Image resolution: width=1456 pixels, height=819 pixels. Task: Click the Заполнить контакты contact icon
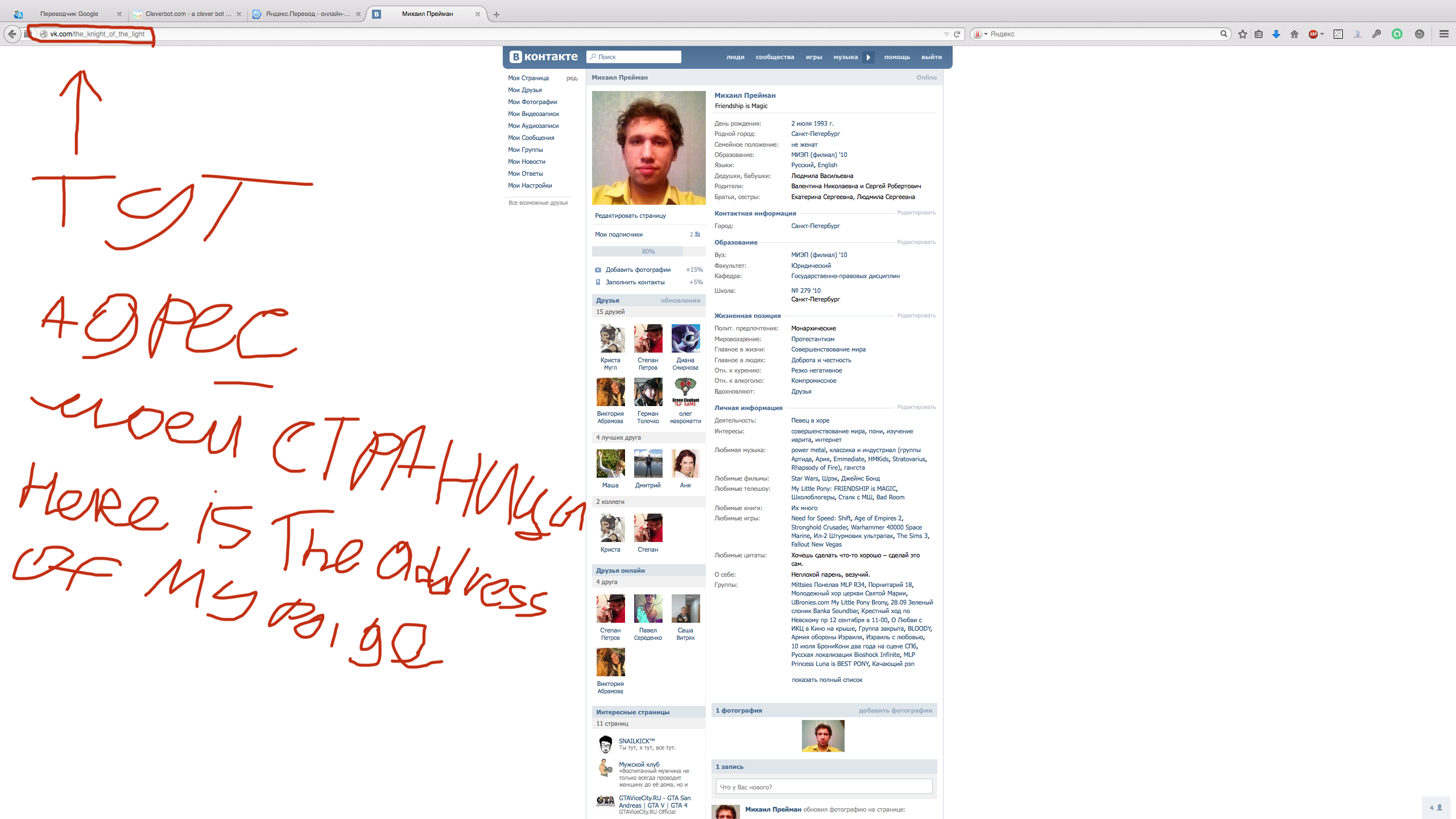pyautogui.click(x=598, y=282)
